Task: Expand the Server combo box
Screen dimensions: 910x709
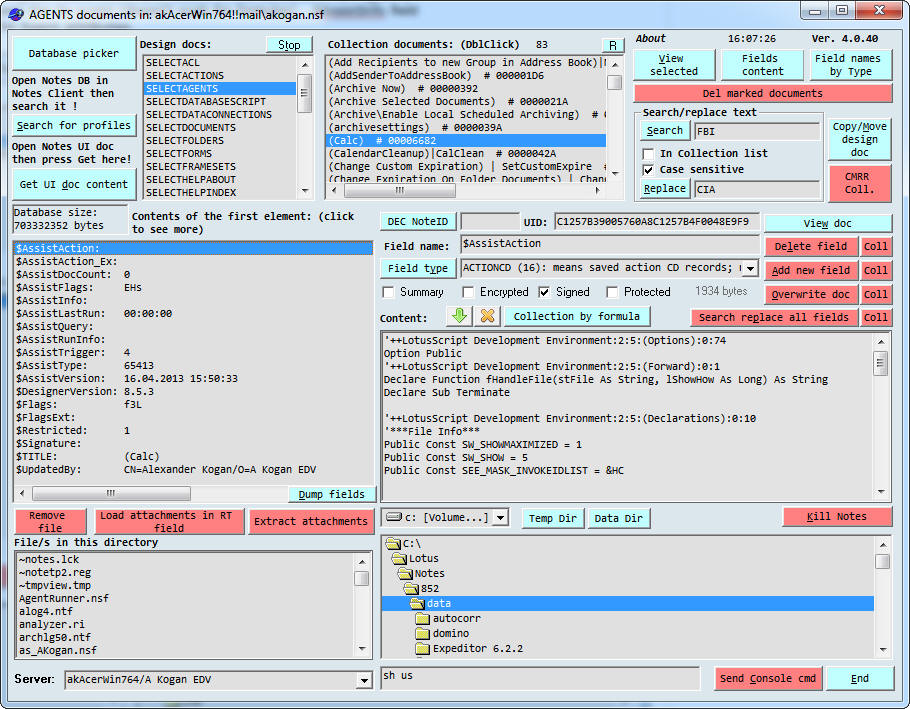Action: (364, 680)
